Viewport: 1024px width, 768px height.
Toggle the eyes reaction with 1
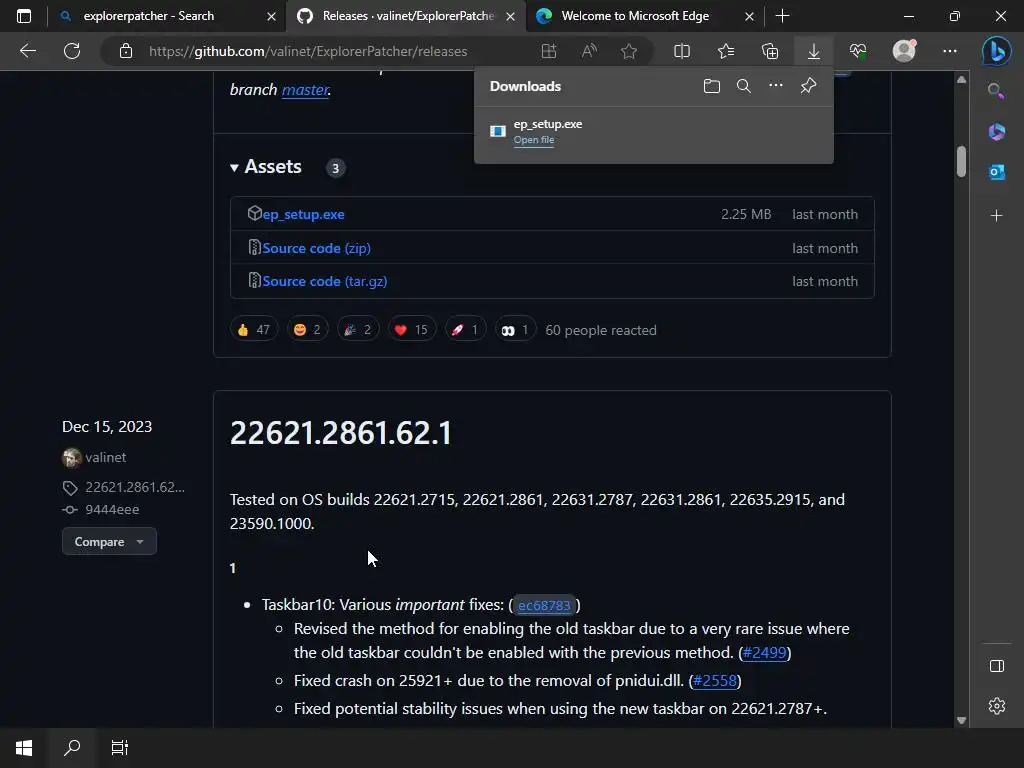tap(515, 330)
